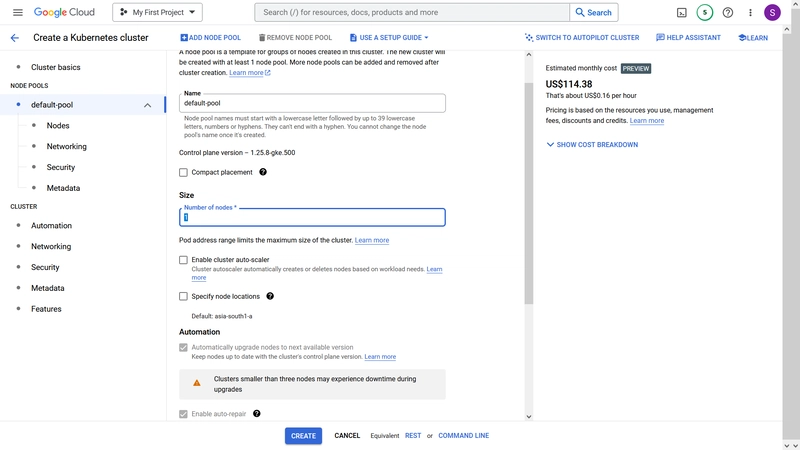Open Learn more about node upgrades
Viewport: 800px width, 450px height.
point(380,357)
